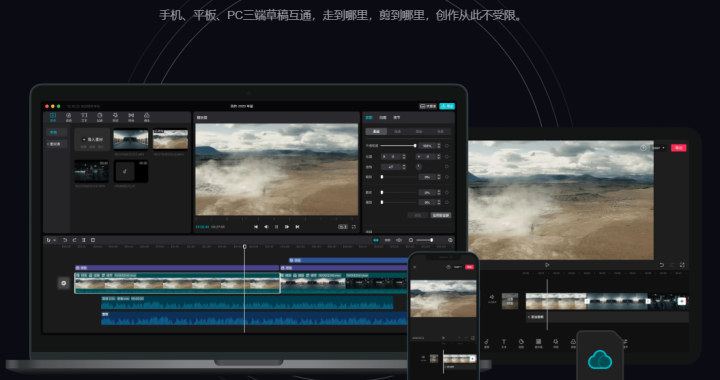Open the Filters tab icon in the laptop editor
The image size is (720, 380).
(146, 117)
